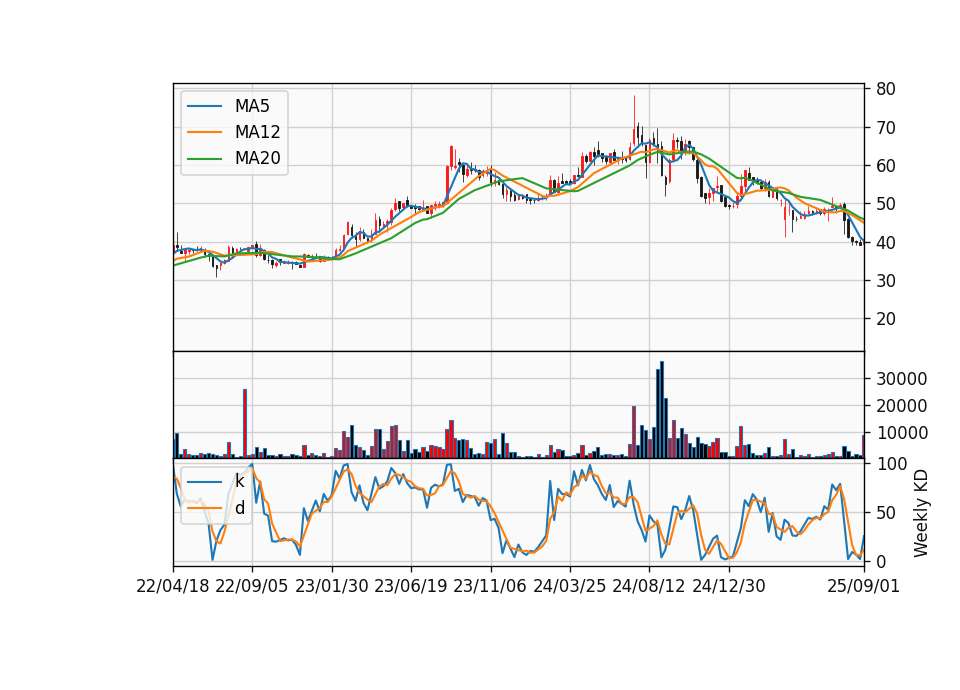This screenshot has width=960, height=690.
Task: Click the 24/03/25 date tick label
Action: coord(569,586)
